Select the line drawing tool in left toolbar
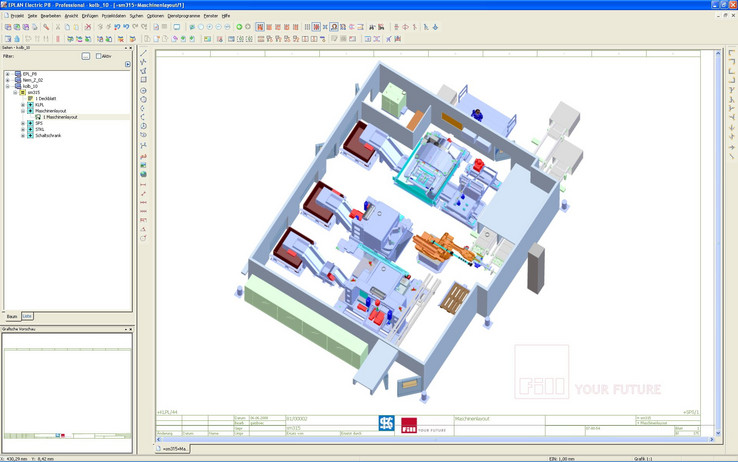738x462 pixels. pyautogui.click(x=144, y=53)
